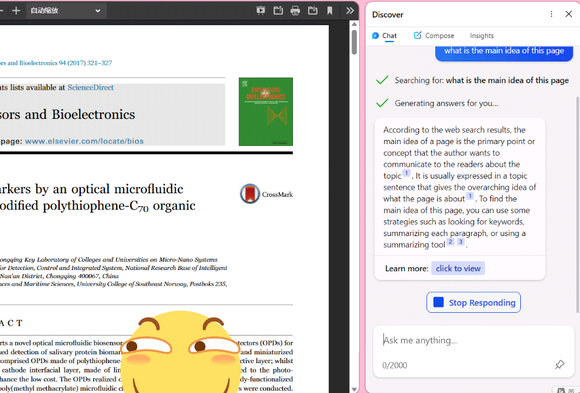The image size is (580, 393).
Task: Open Discover panel more options menu
Action: [551, 14]
